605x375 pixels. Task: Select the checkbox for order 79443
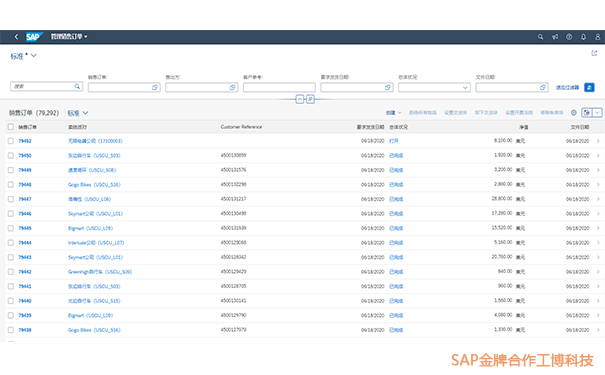coord(11,257)
